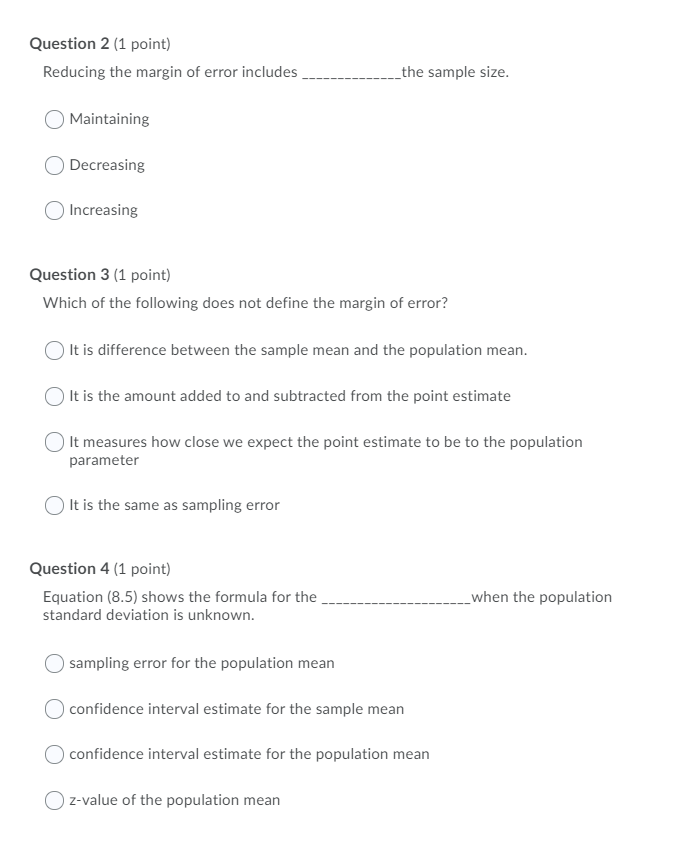Click the Decreasing label text
Image resolution: width=700 pixels, height=844 pixels.
[106, 165]
